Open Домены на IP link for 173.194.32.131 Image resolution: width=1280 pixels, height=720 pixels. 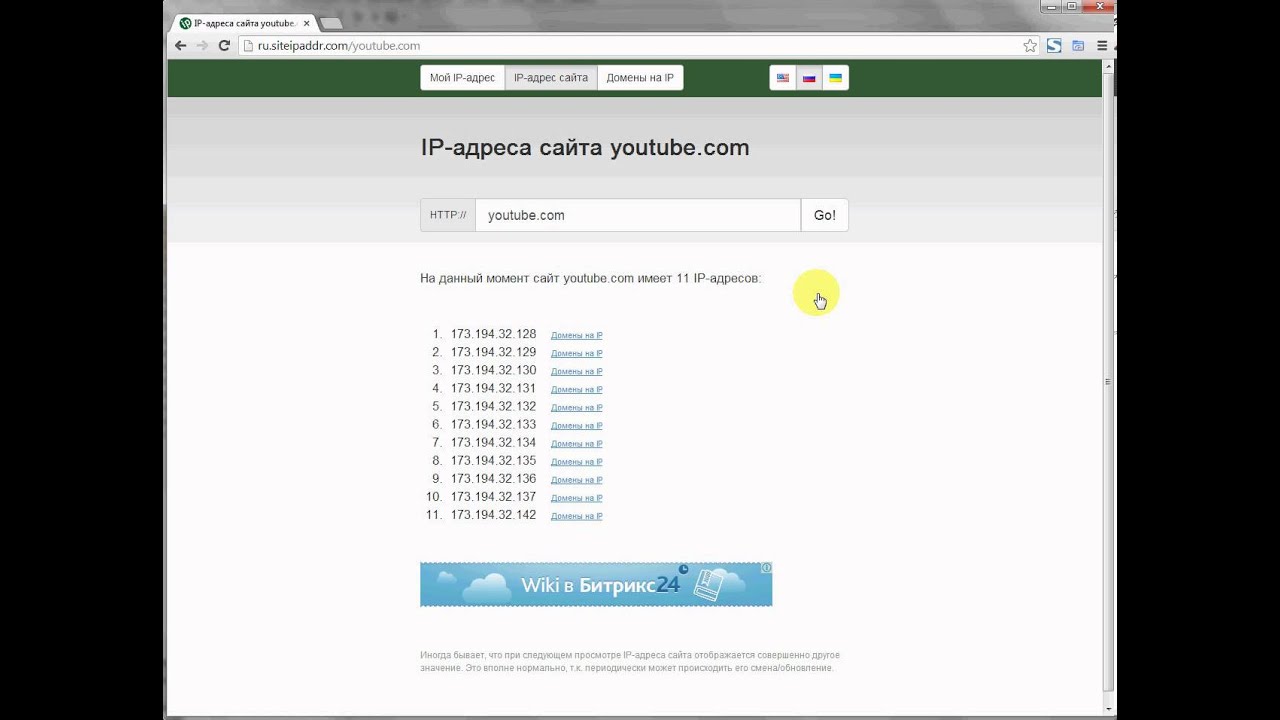577,390
